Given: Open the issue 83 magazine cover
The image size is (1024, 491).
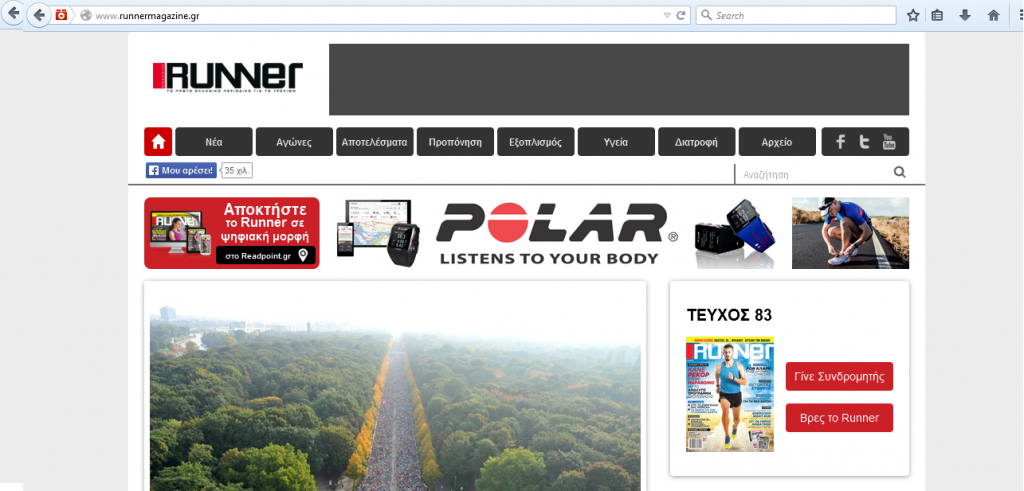Looking at the screenshot, I should [x=729, y=394].
